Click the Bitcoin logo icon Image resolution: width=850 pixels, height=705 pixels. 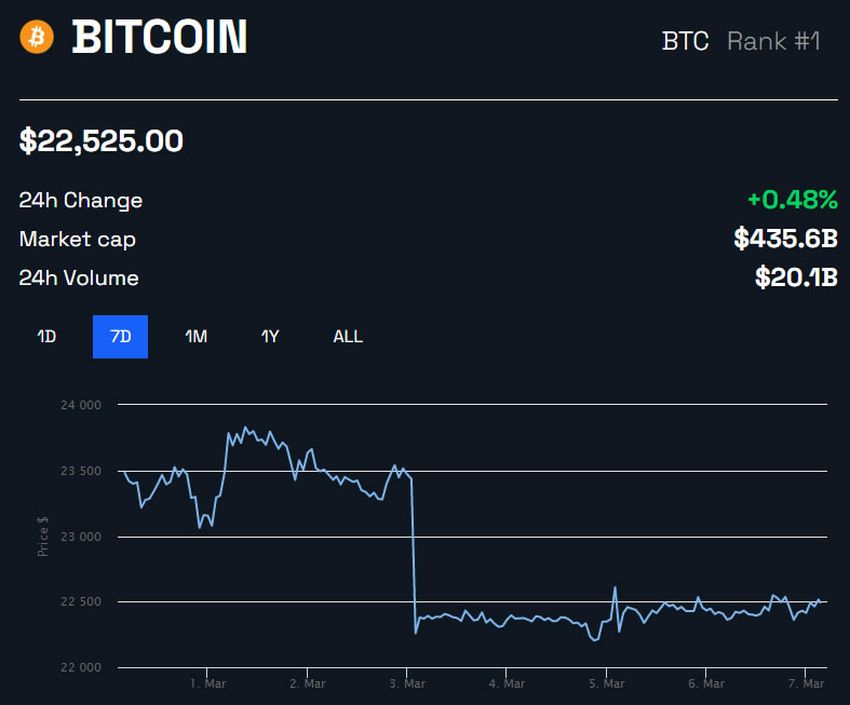tap(36, 38)
